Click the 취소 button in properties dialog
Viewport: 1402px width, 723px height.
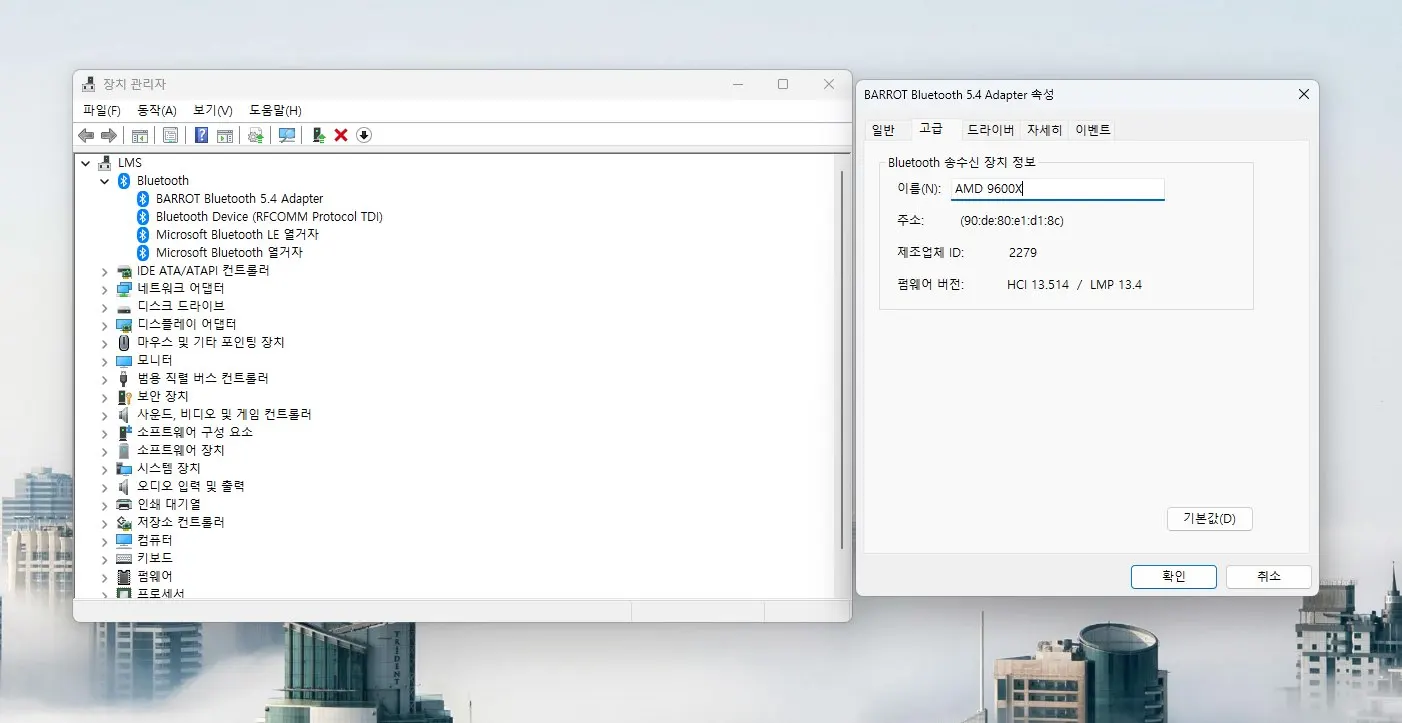(1269, 577)
